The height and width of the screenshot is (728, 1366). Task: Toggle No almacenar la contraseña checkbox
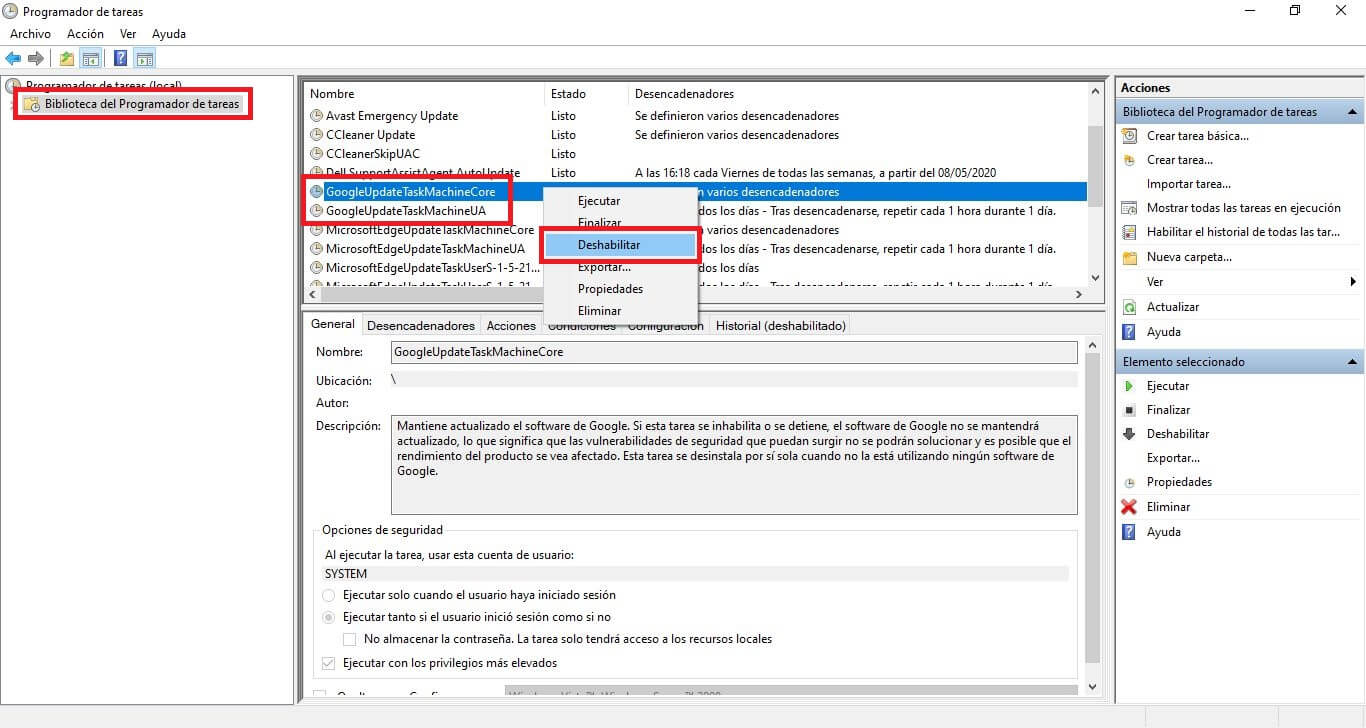click(350, 639)
